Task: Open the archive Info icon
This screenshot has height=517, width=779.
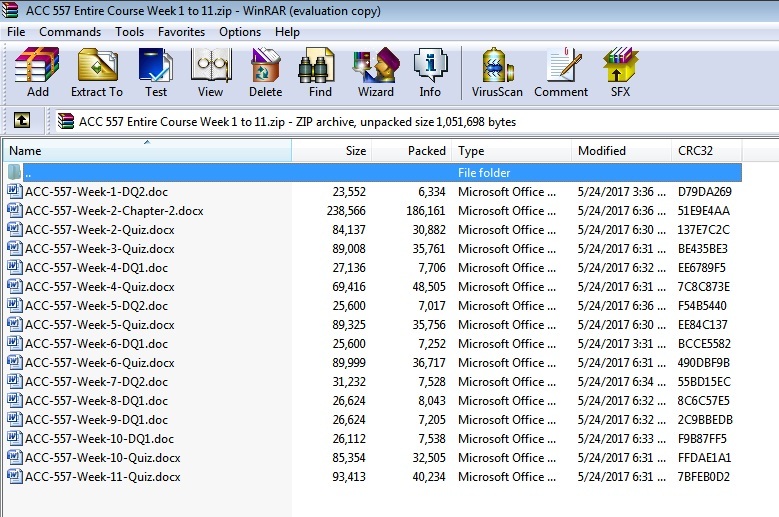Action: point(430,66)
